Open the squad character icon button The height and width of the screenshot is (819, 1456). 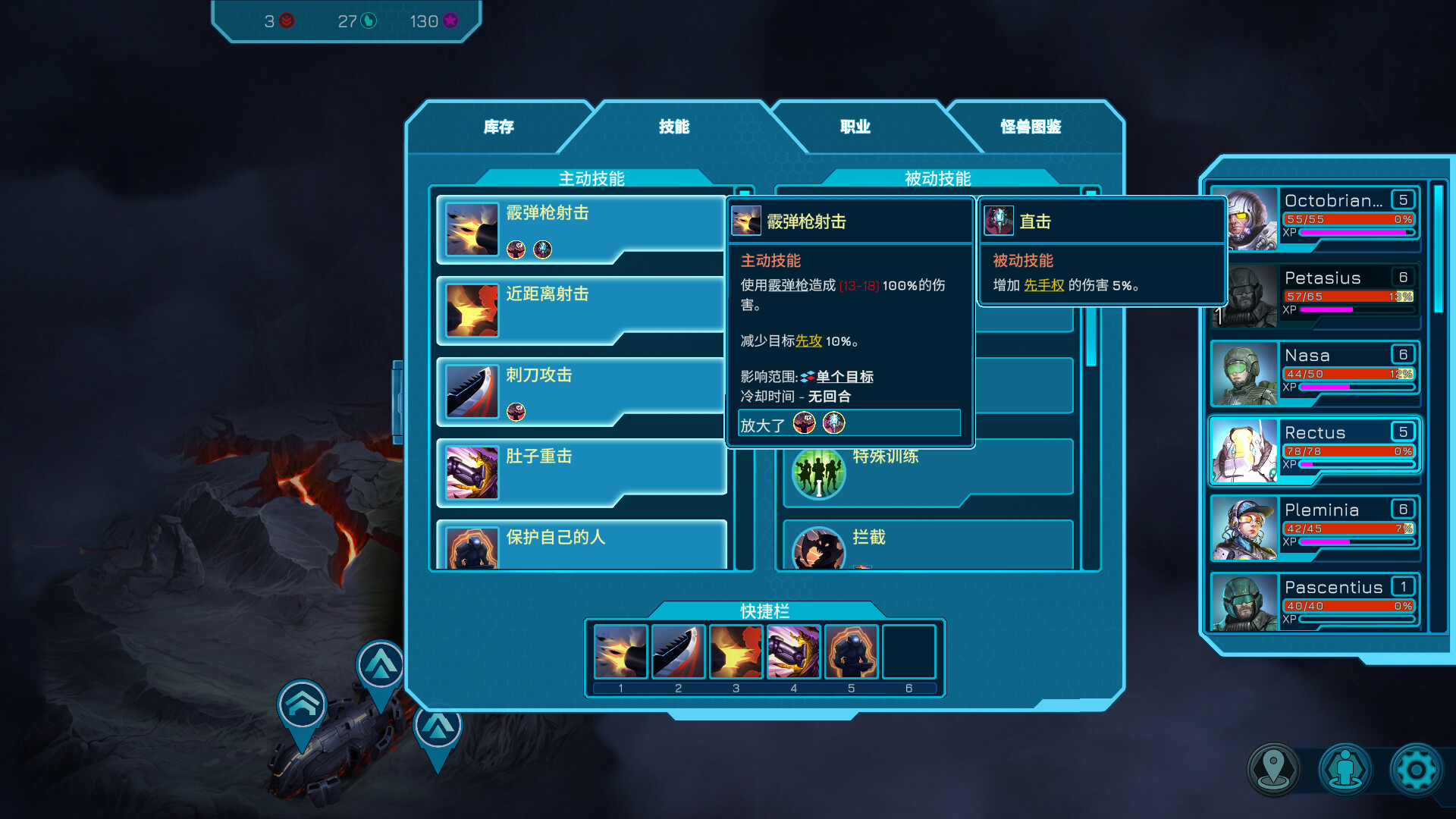point(1345,770)
